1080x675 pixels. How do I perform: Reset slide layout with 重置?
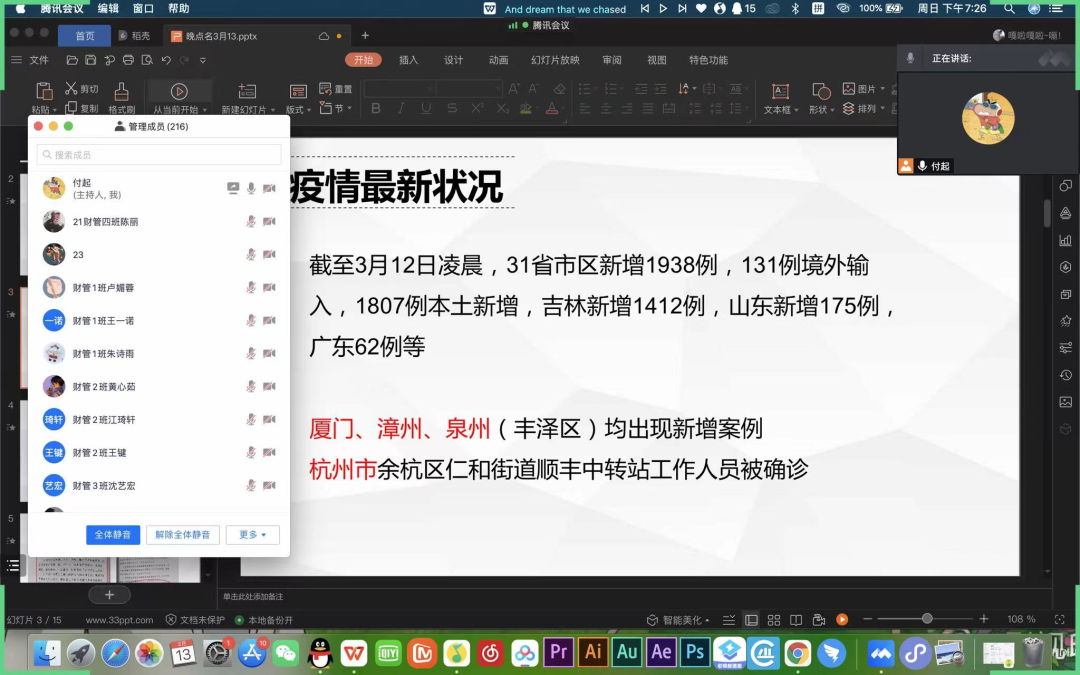pyautogui.click(x=336, y=89)
